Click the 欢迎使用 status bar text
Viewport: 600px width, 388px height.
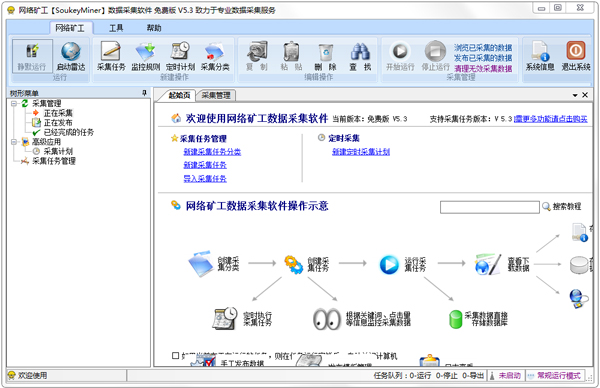pos(32,376)
